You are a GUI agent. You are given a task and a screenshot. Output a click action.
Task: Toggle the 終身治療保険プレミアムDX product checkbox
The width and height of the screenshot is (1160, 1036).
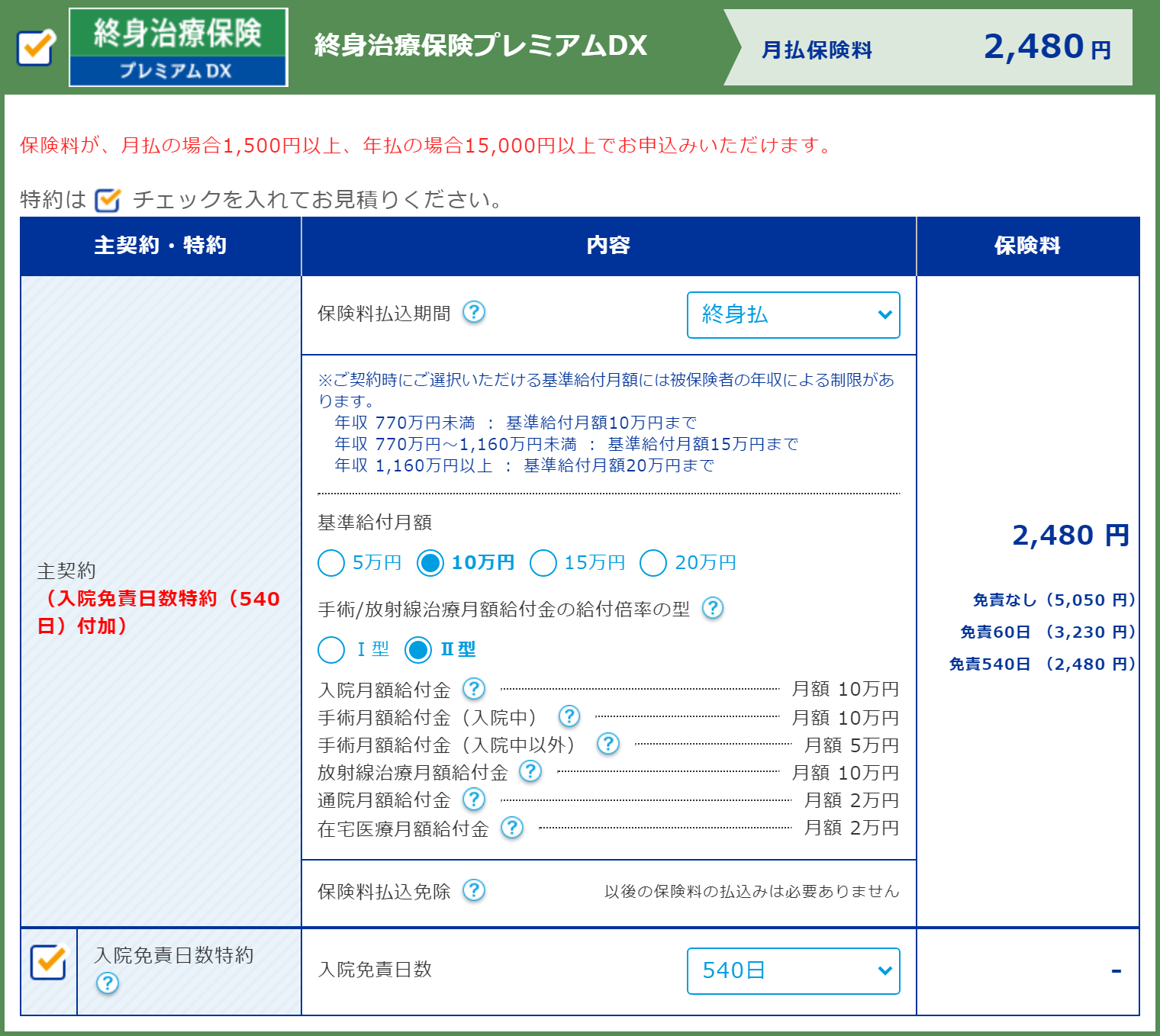tap(36, 47)
